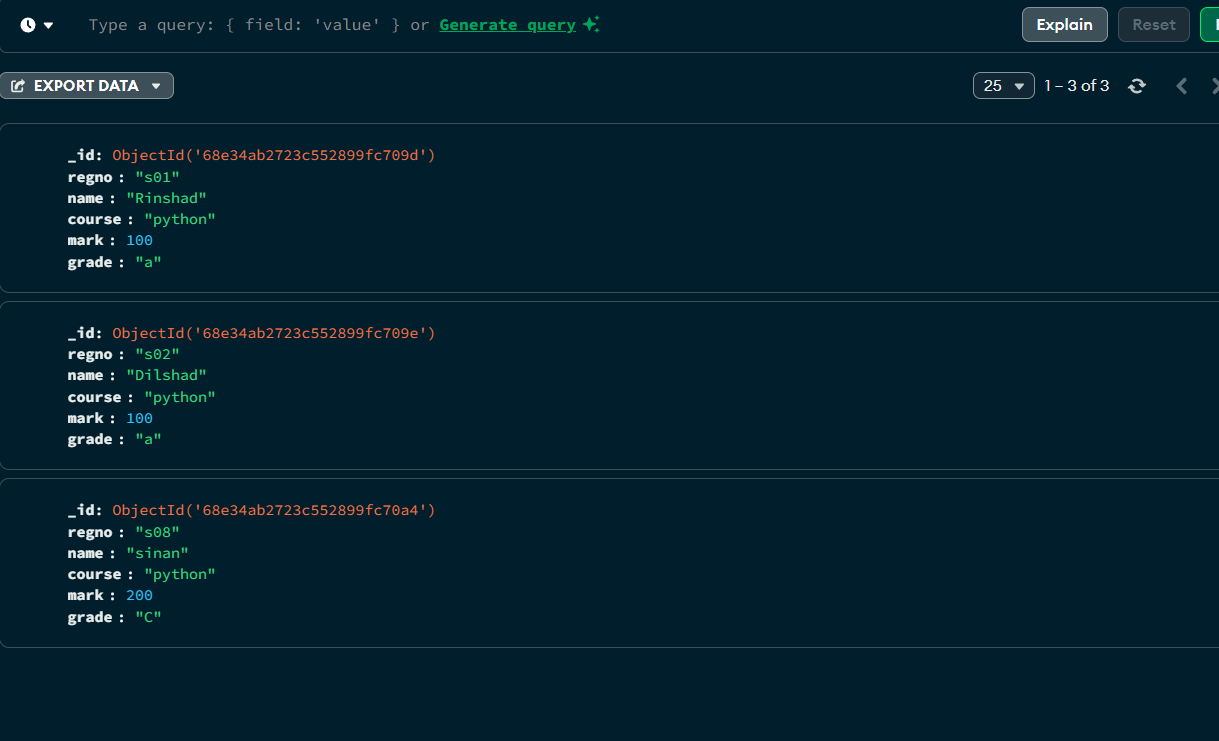Click the Reset button
Viewport: 1219px width, 741px height.
(x=1153, y=24)
